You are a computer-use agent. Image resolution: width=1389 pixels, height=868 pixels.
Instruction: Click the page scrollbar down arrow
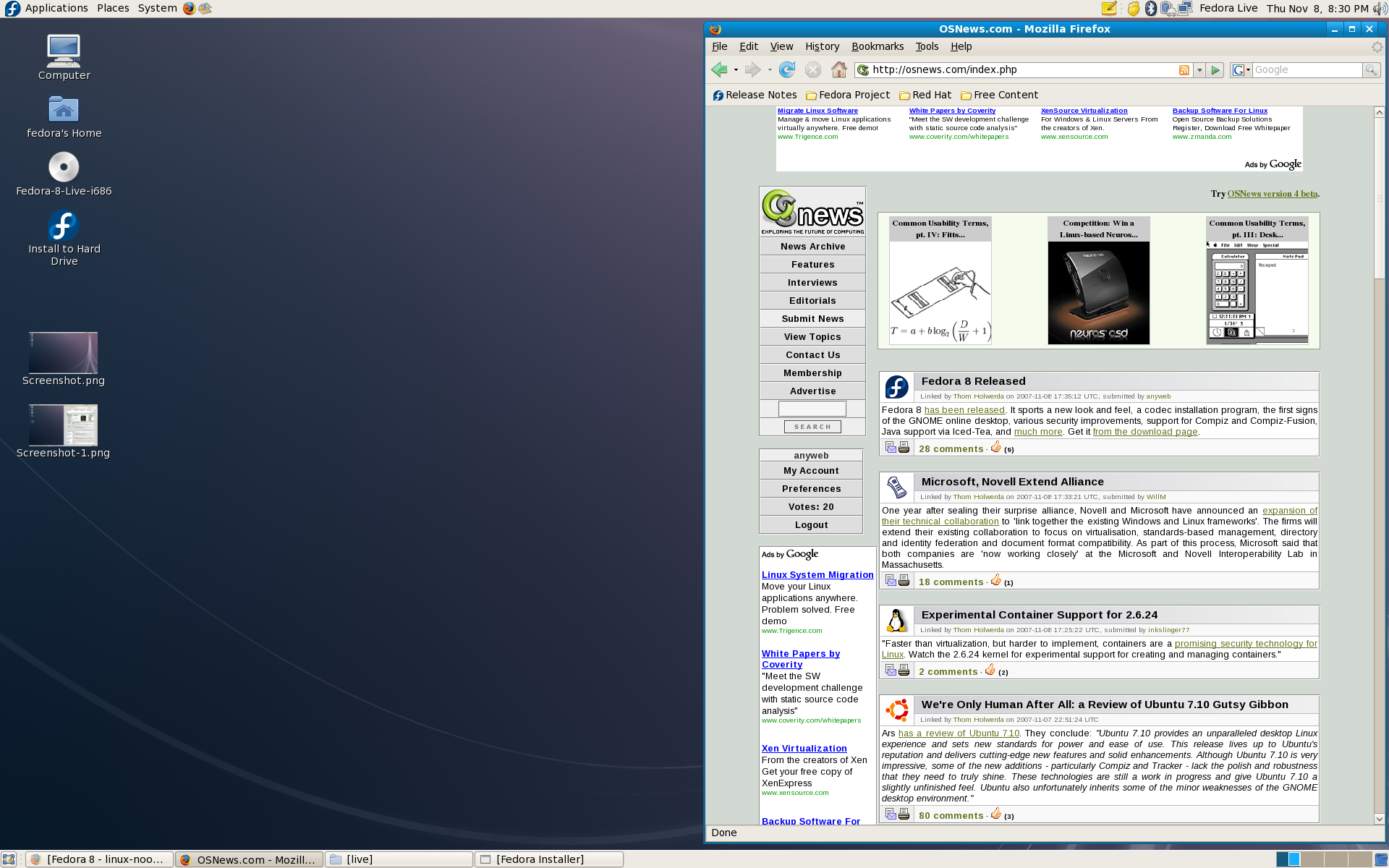tap(1379, 819)
